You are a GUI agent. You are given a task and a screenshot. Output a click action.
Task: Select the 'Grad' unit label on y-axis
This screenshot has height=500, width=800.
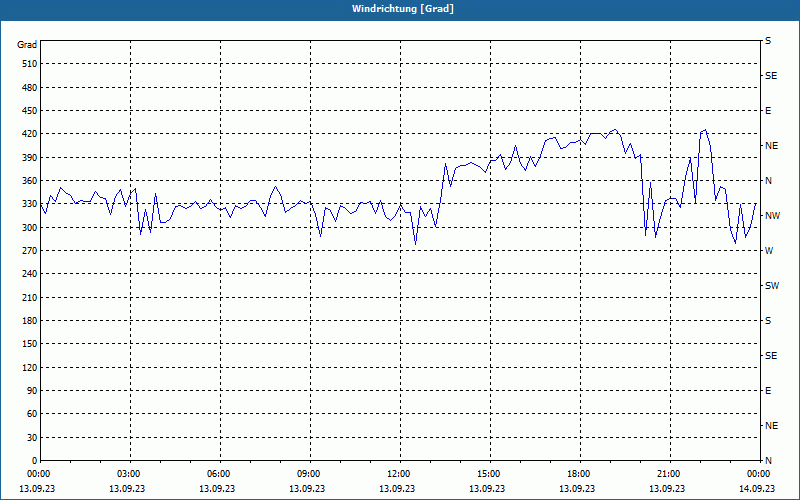(x=27, y=45)
